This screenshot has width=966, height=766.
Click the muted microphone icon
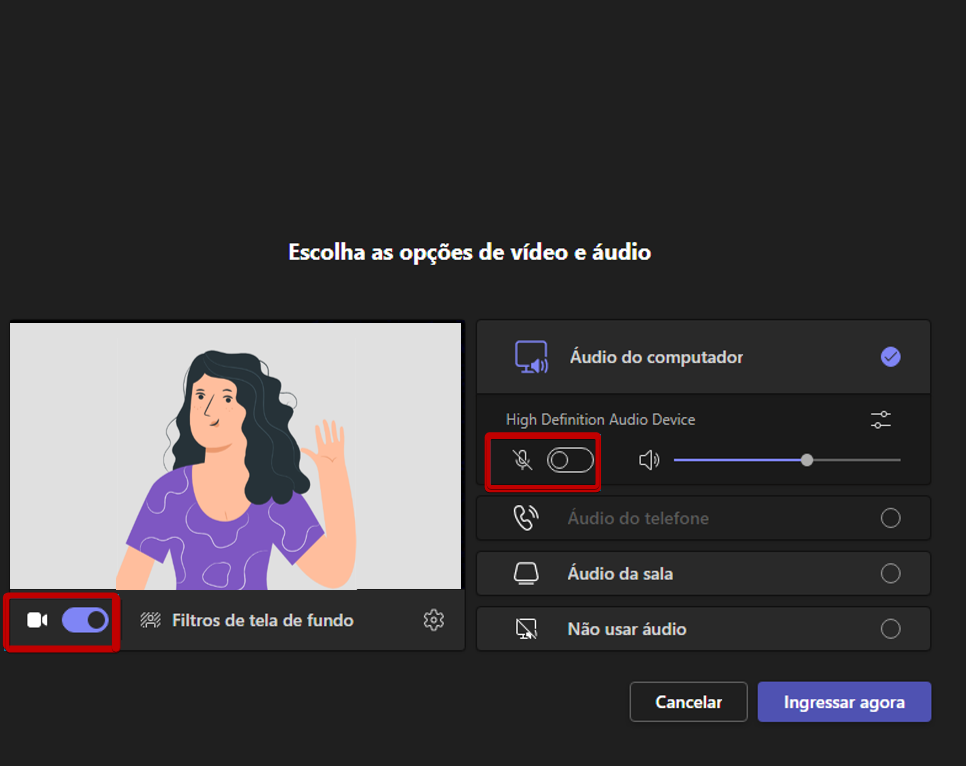pyautogui.click(x=522, y=460)
